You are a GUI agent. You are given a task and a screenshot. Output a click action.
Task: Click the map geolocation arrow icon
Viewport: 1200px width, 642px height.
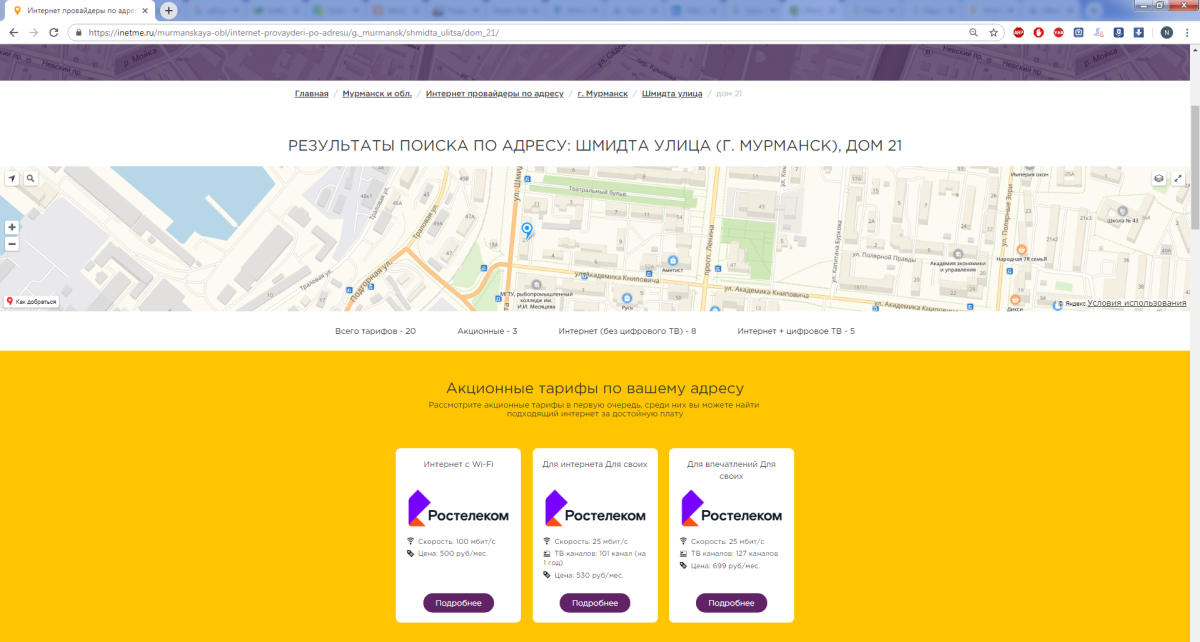[x=12, y=178]
